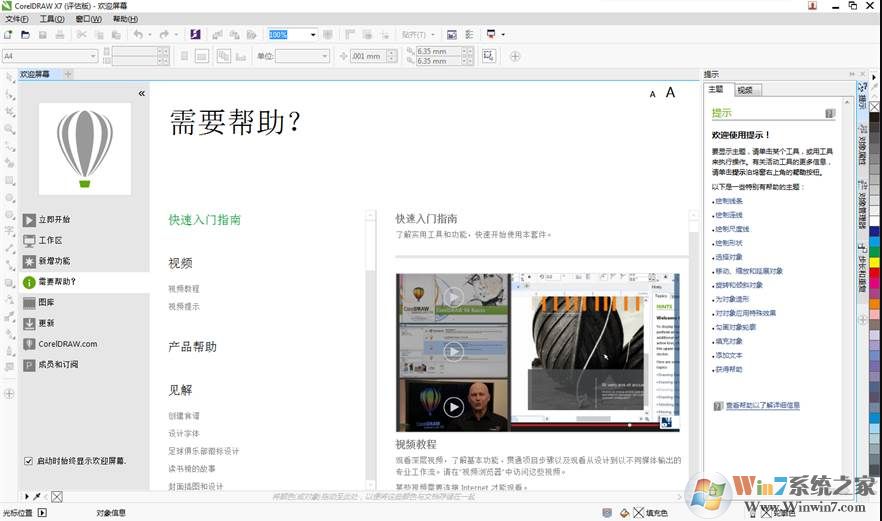The image size is (882, 521).
Task: Click the larger 'A' font size icon
Action: coord(671,93)
